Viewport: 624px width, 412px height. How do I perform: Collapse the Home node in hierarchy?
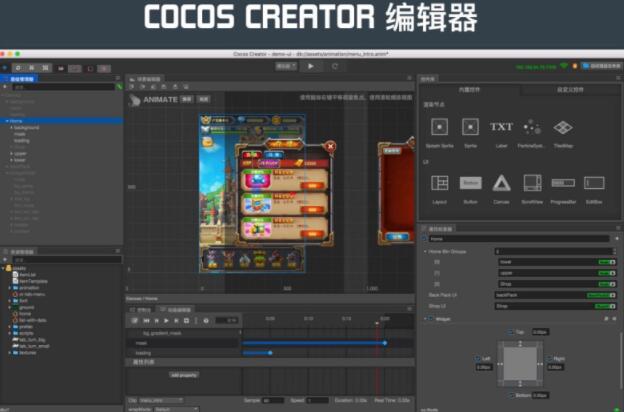coord(7,121)
